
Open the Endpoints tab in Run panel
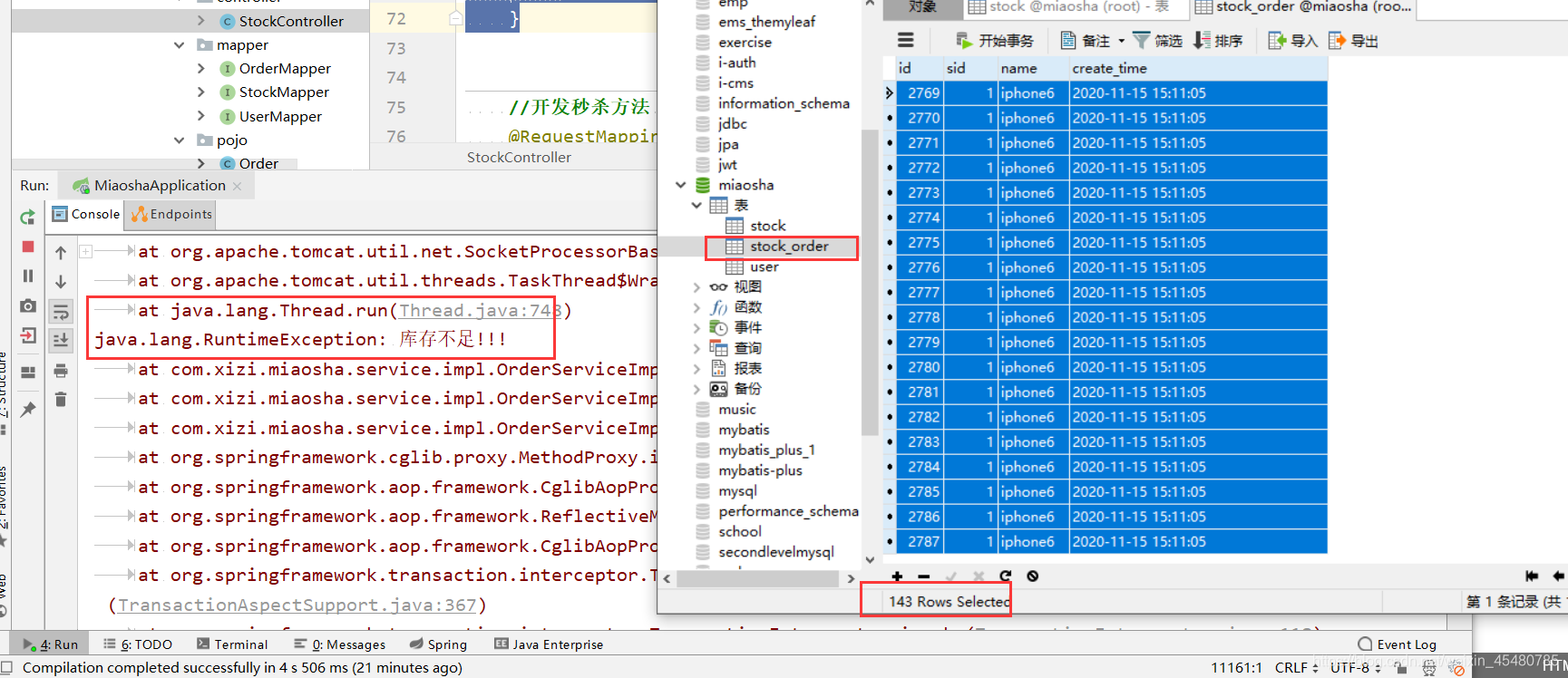coord(171,214)
